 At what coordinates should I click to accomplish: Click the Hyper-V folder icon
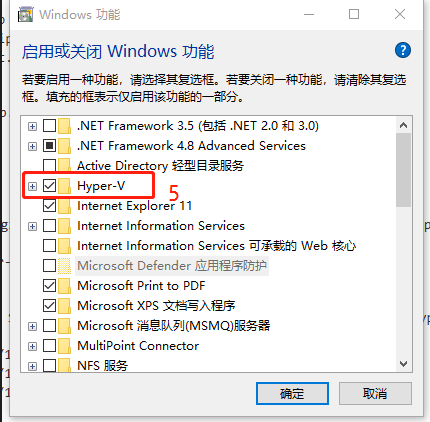tap(64, 186)
